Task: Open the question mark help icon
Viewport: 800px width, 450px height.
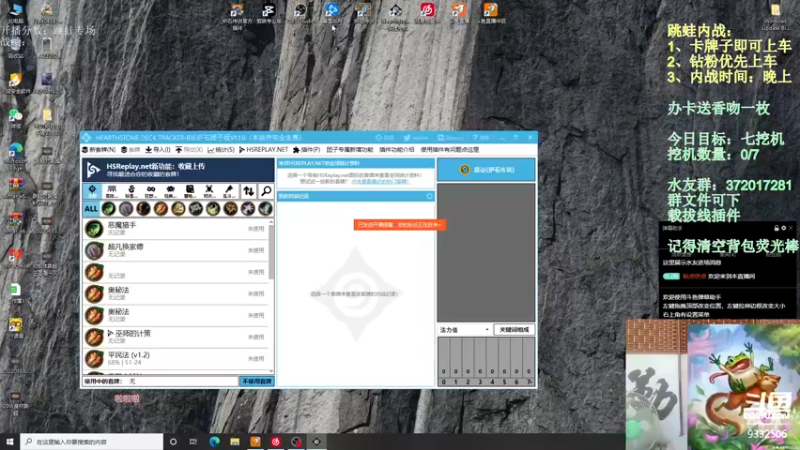Action: coord(474,138)
